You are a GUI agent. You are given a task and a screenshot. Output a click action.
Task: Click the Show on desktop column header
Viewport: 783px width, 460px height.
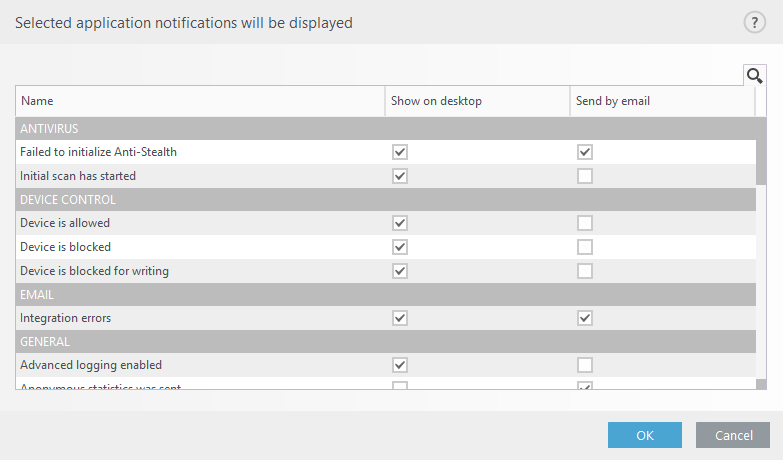[x=477, y=101]
